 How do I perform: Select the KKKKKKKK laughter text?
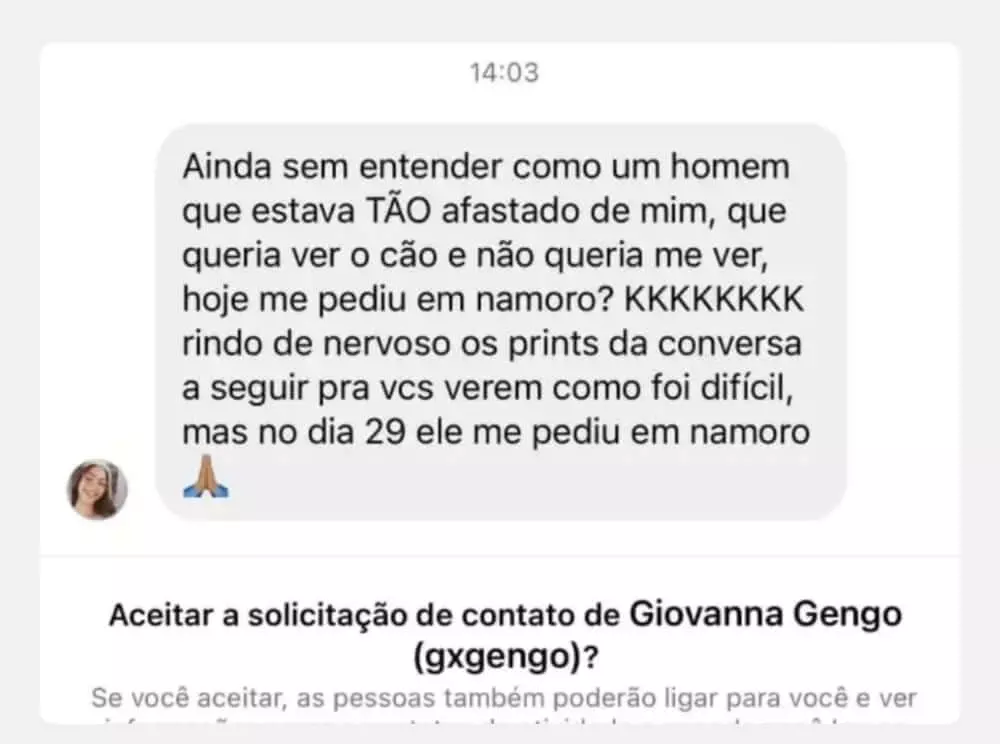coord(714,300)
